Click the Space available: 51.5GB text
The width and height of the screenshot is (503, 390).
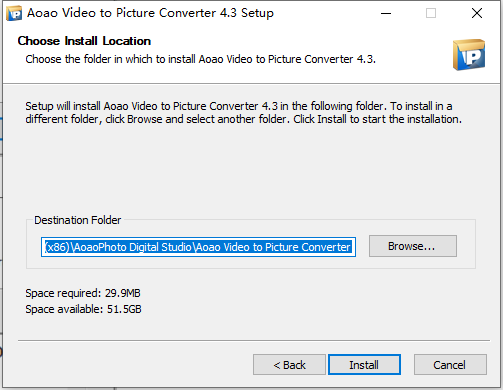(x=83, y=309)
